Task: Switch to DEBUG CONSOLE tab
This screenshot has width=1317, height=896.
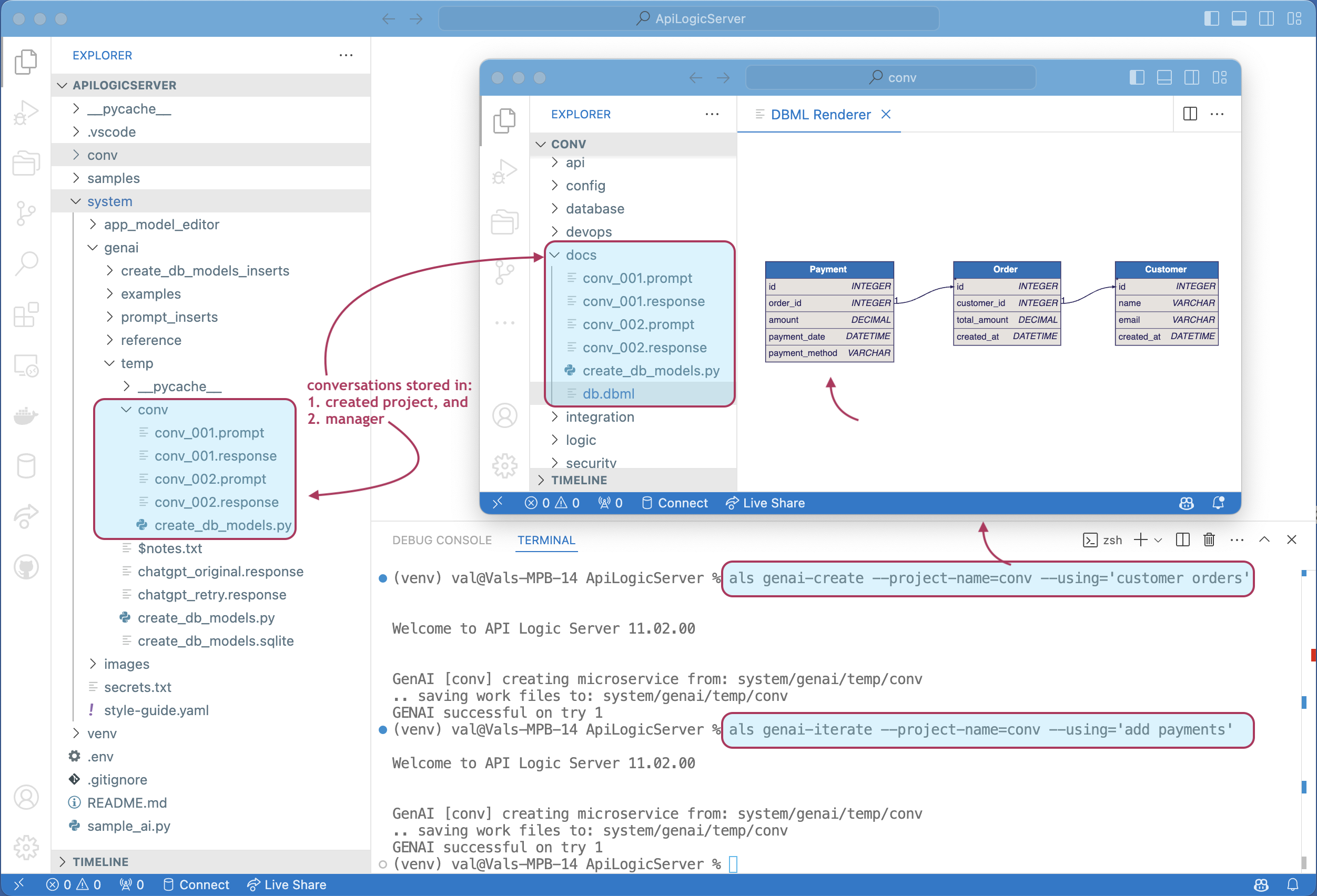Action: pos(442,539)
